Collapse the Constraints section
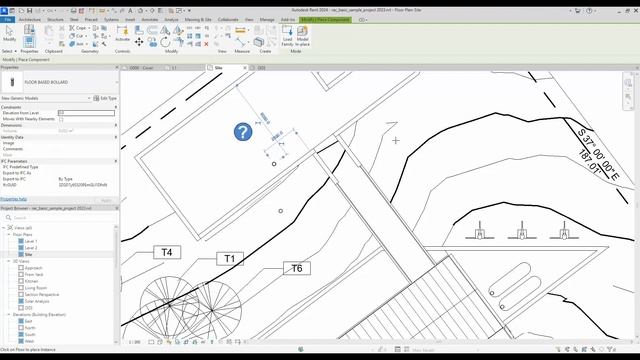 coord(116,107)
